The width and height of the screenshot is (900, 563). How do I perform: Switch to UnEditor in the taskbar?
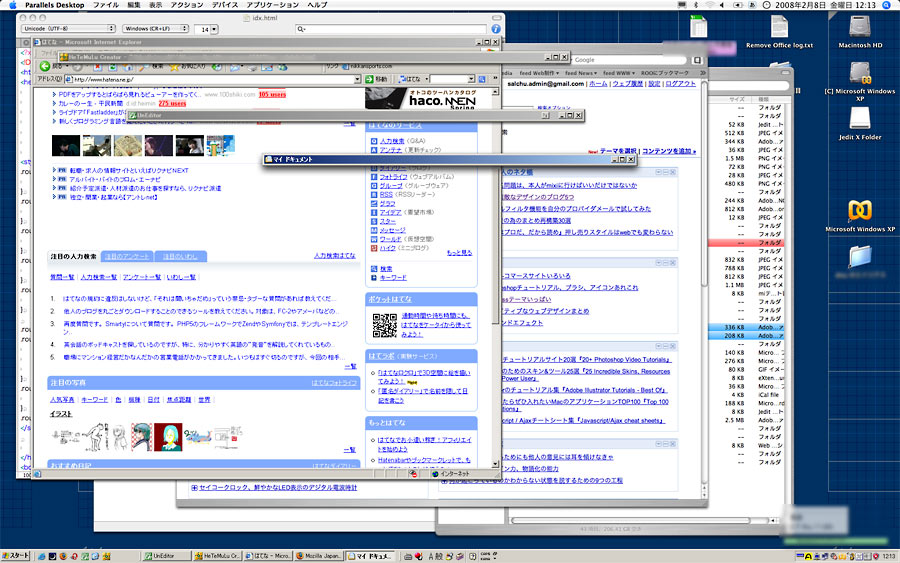click(x=166, y=556)
